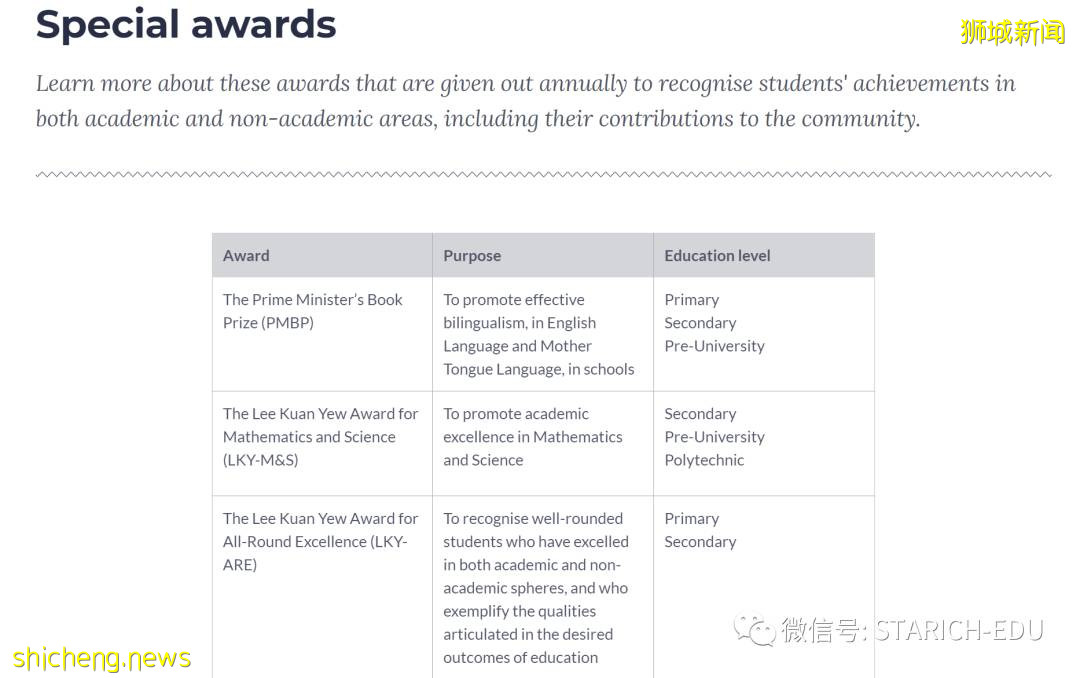
Task: Click the Lee Kuan Yew Mathematics and Science award cell
Action: click(x=320, y=437)
